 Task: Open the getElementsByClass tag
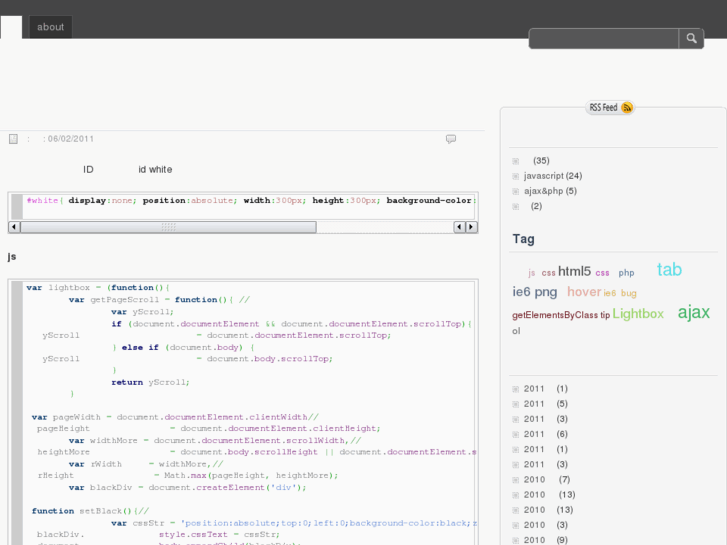point(554,315)
